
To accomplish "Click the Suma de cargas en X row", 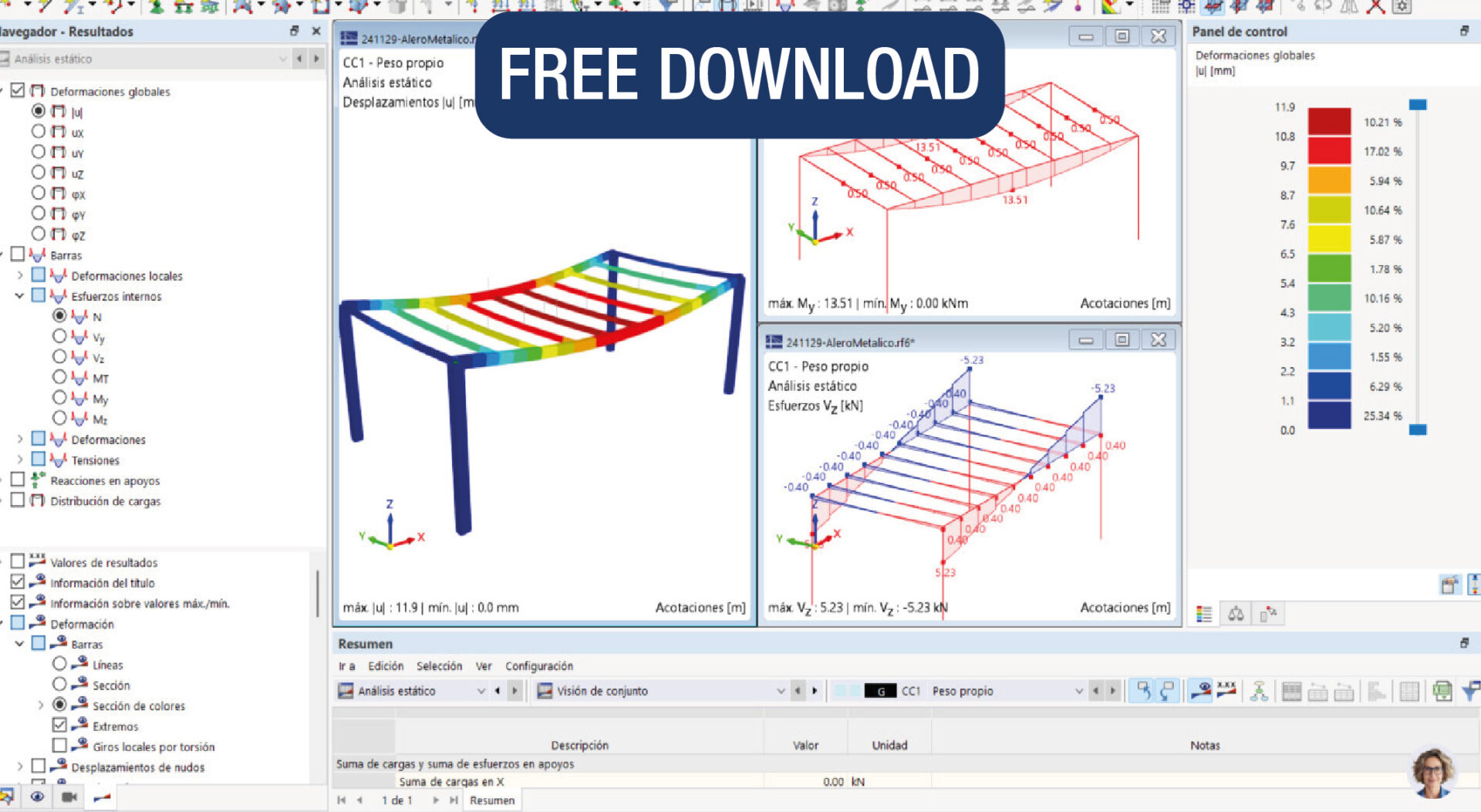I will [x=906, y=781].
